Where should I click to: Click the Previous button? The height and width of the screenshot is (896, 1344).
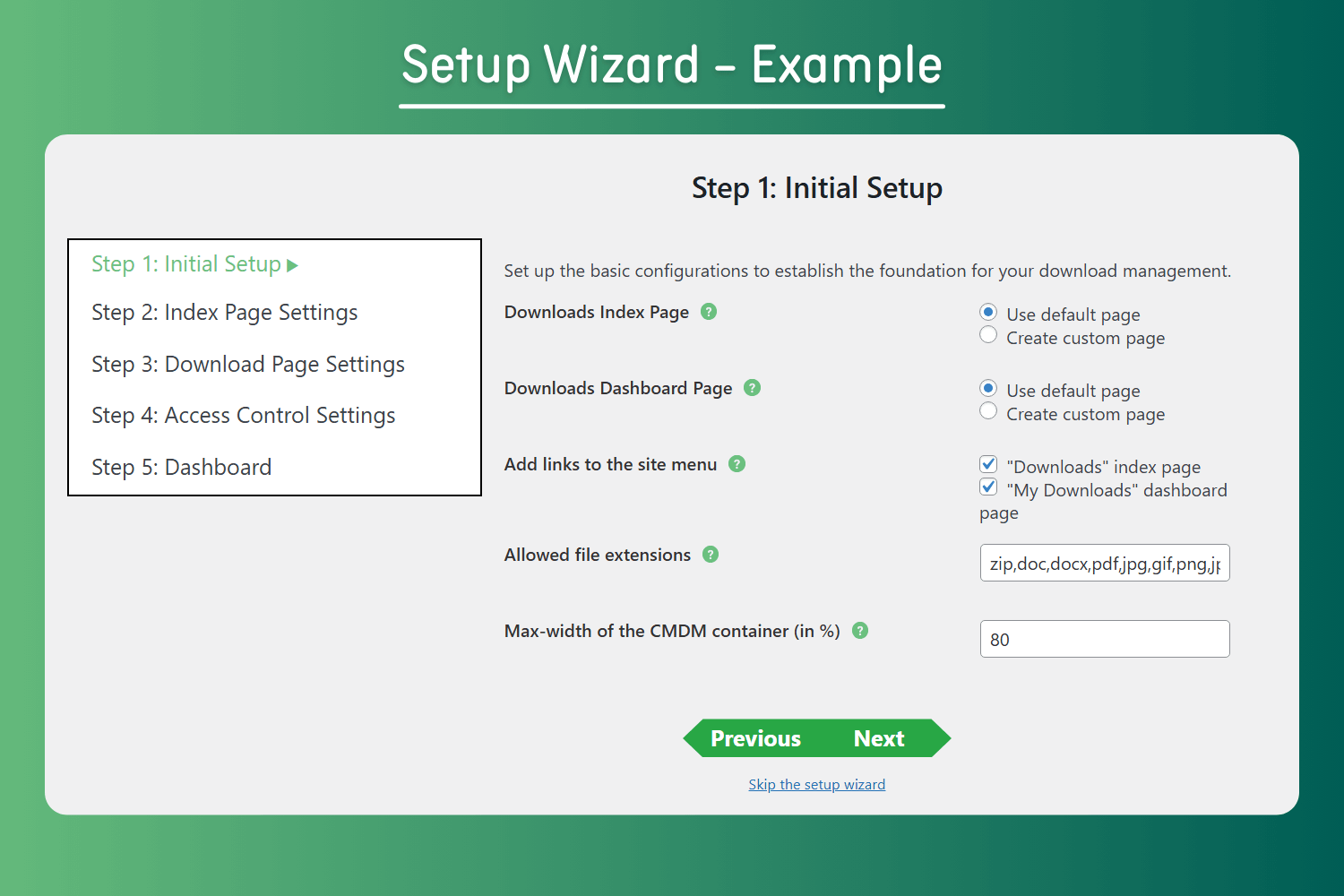pos(755,738)
